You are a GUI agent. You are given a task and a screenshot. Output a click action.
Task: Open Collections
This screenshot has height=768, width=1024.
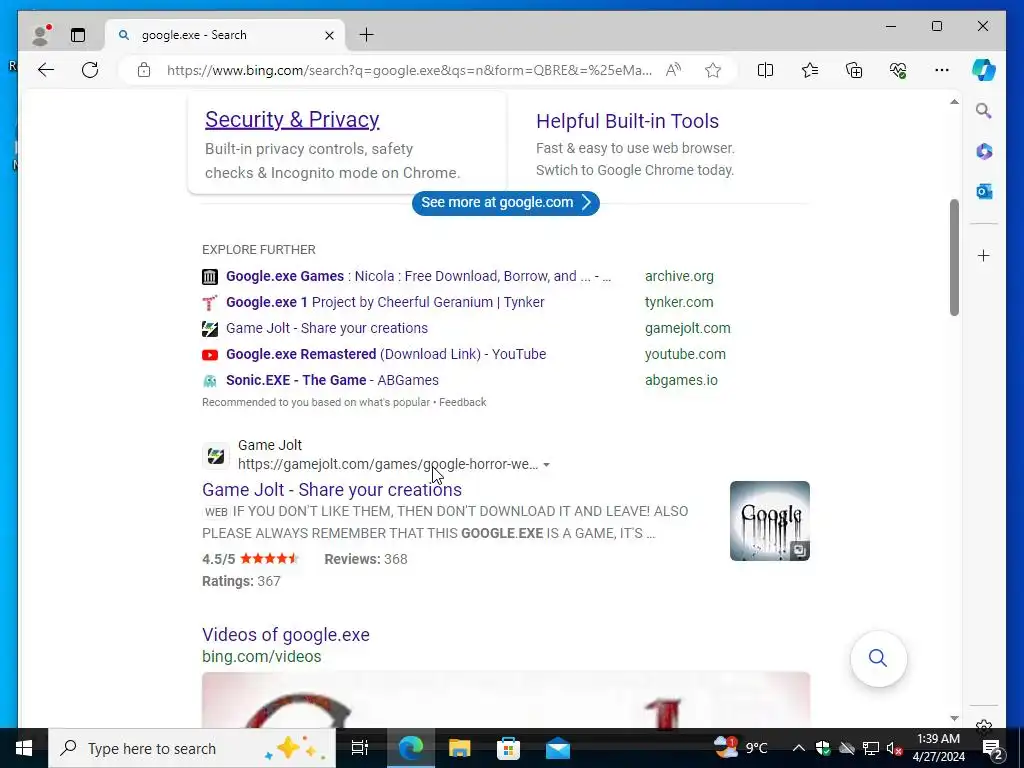[854, 70]
